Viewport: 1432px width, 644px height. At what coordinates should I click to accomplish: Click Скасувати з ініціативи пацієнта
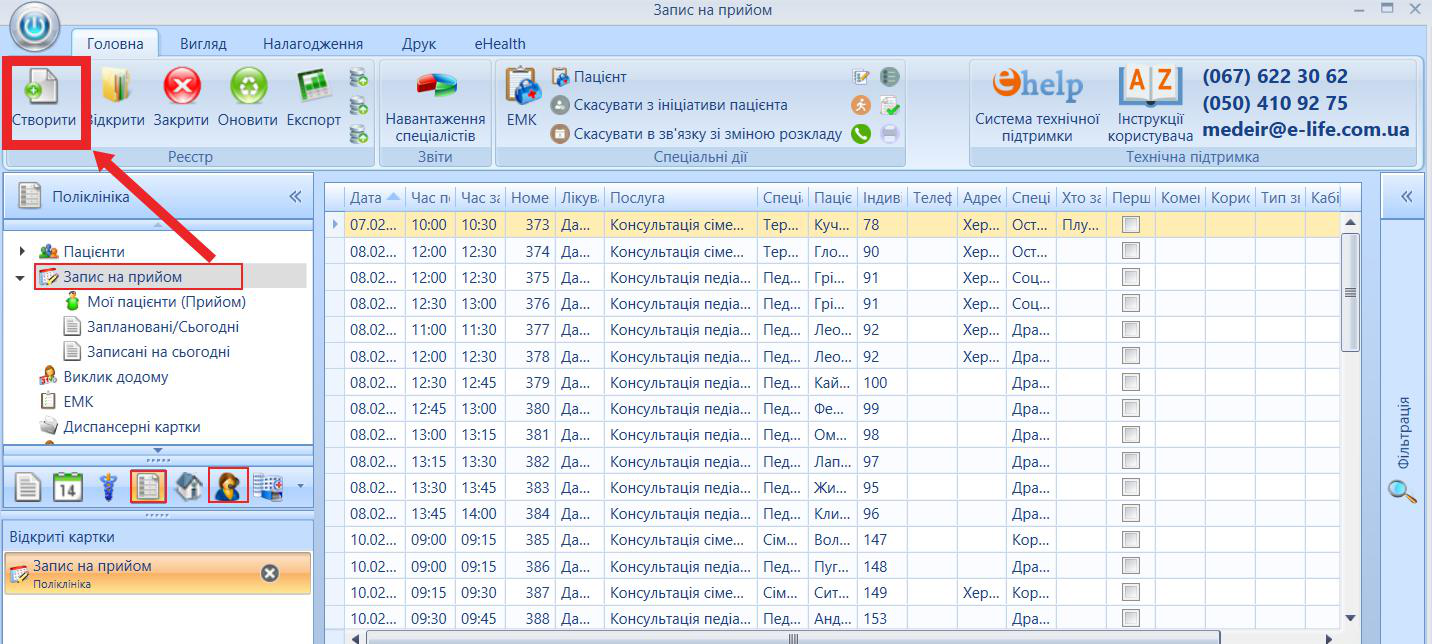point(680,105)
